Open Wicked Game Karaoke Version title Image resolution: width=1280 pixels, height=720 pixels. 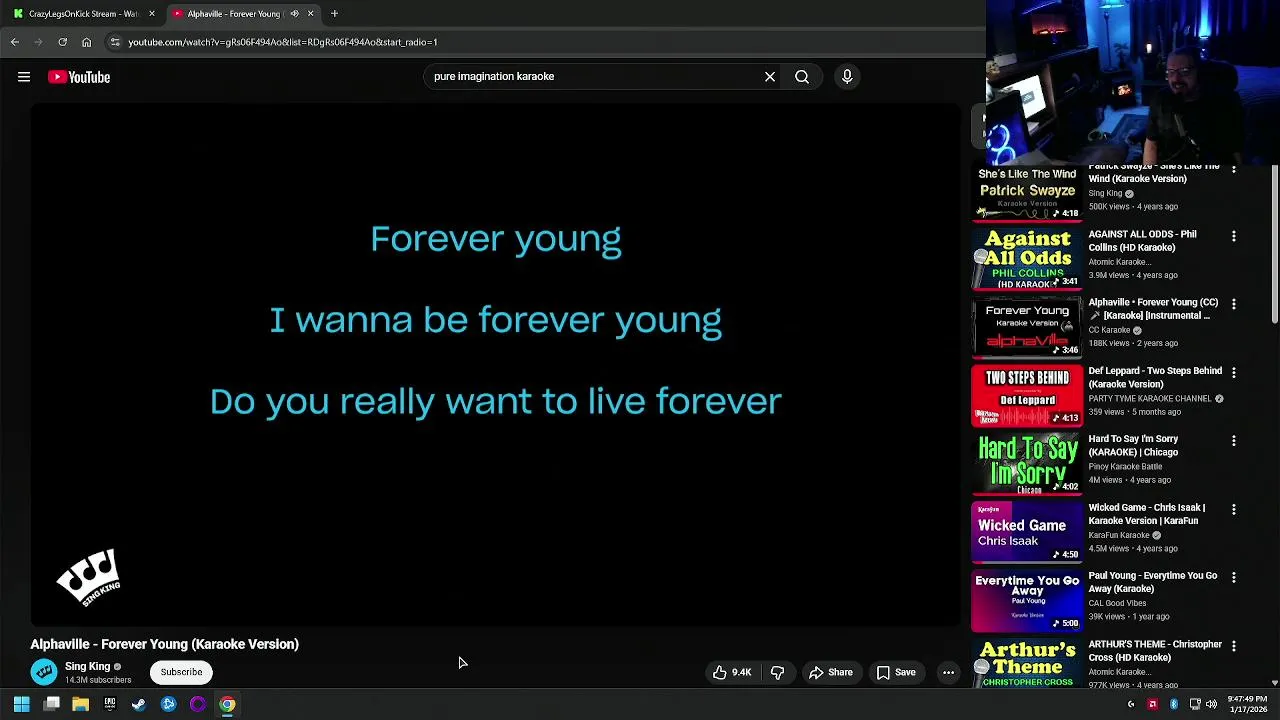(x=1147, y=514)
